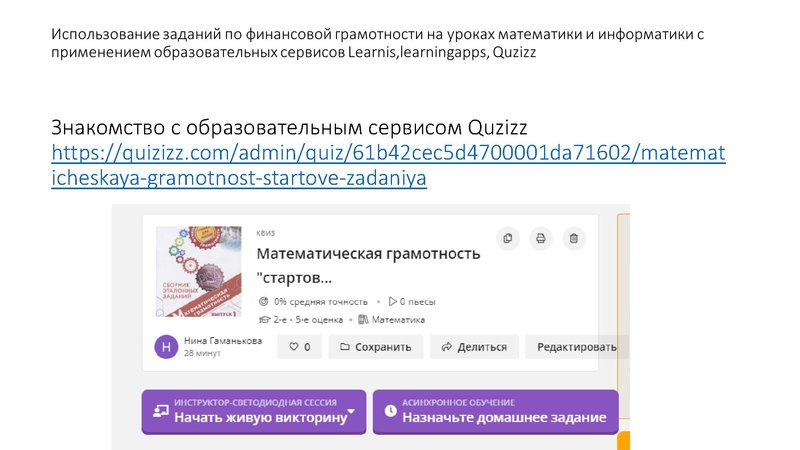This screenshot has height=450, width=800.
Task: Click the purple Н author avatar
Action: tap(166, 347)
